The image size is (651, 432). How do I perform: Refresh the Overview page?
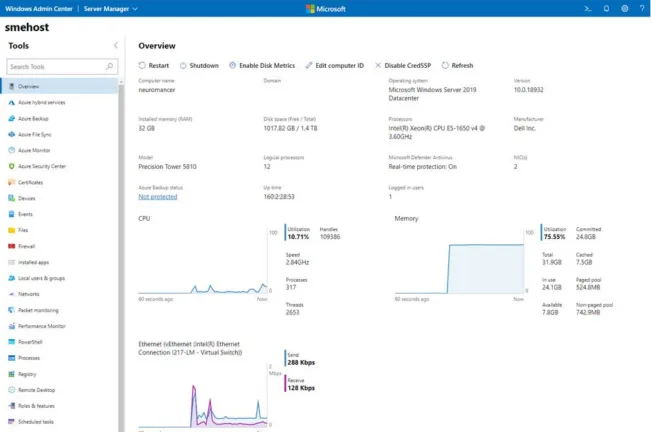coord(457,66)
